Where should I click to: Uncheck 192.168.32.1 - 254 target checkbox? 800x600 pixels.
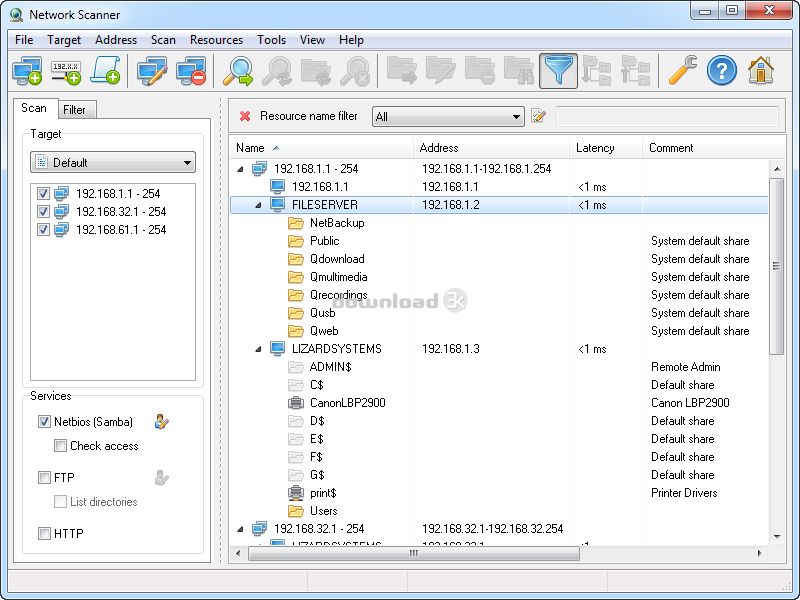pos(43,212)
